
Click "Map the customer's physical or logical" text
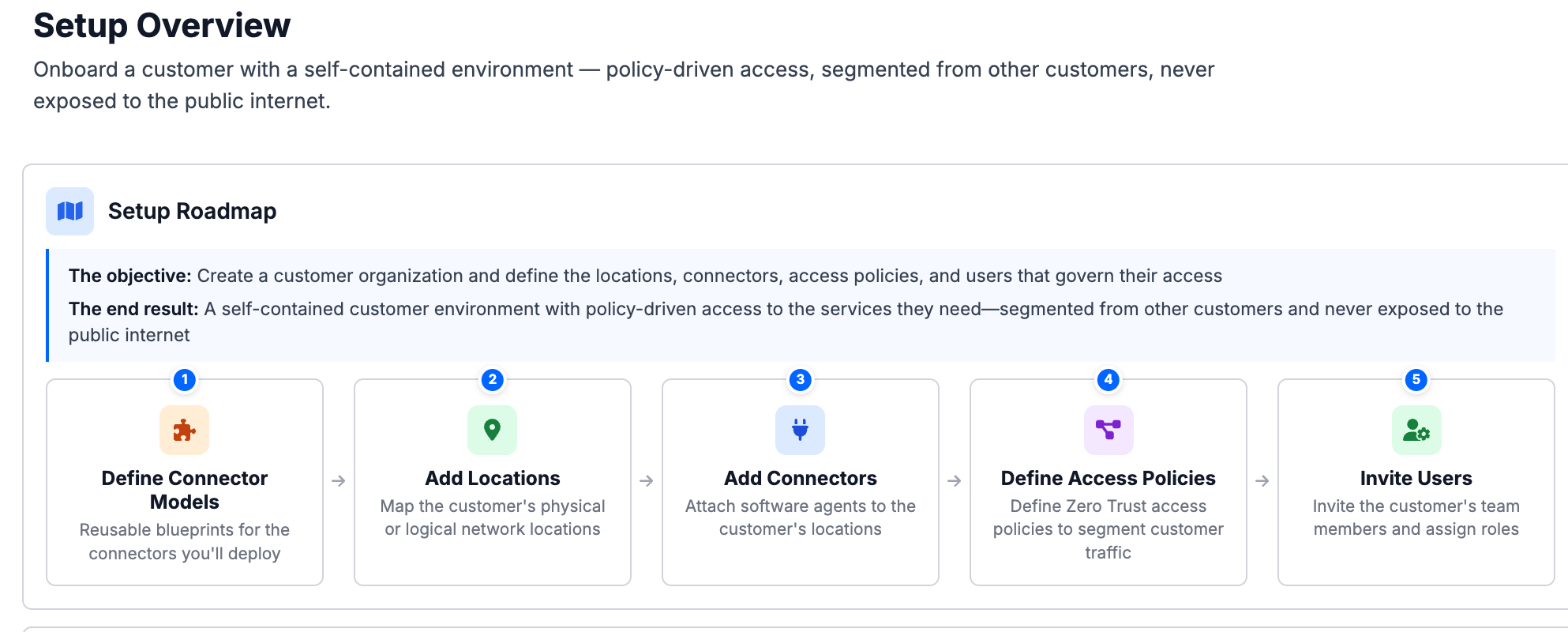click(x=493, y=517)
